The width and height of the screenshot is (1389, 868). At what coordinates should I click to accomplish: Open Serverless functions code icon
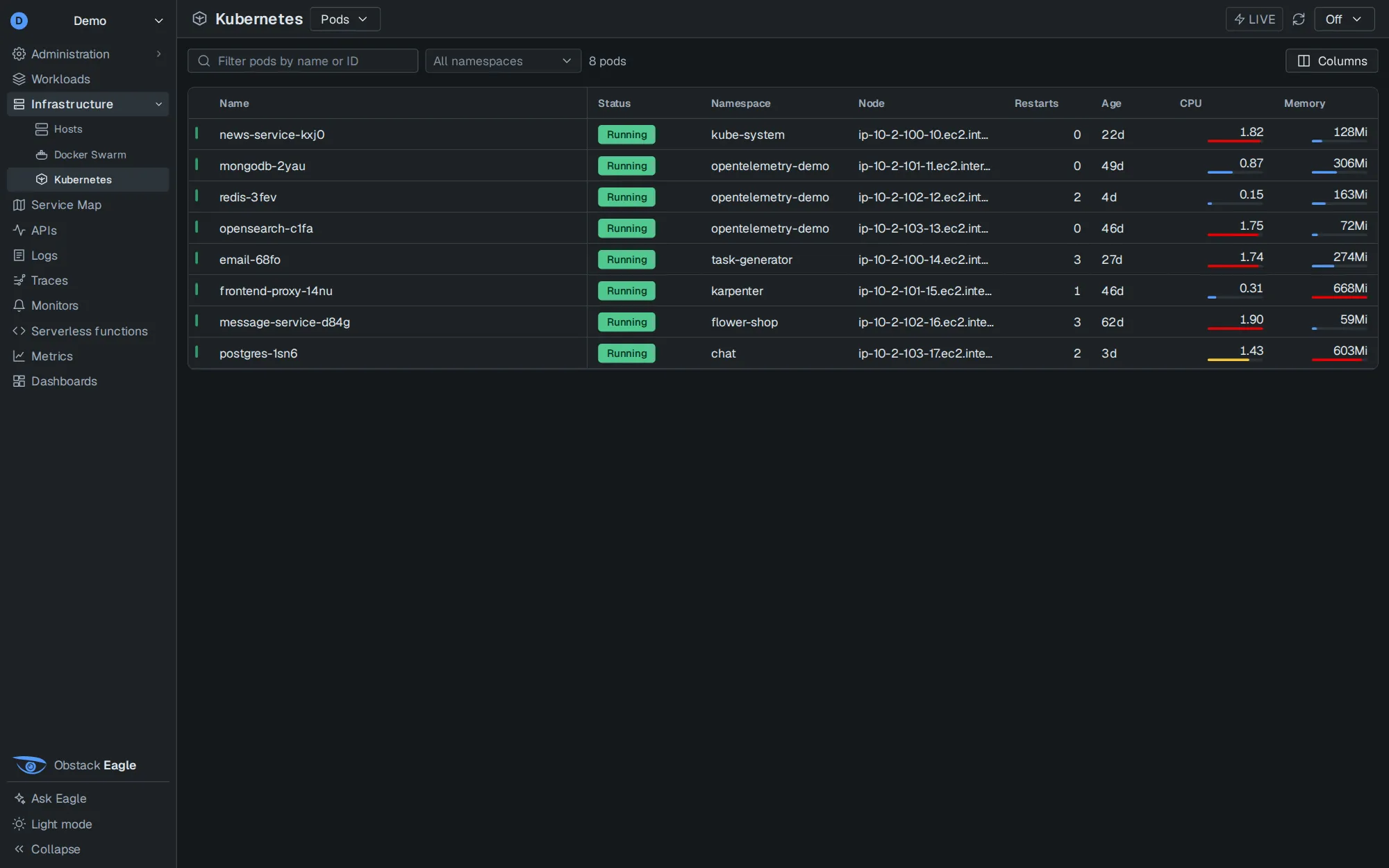tap(19, 331)
